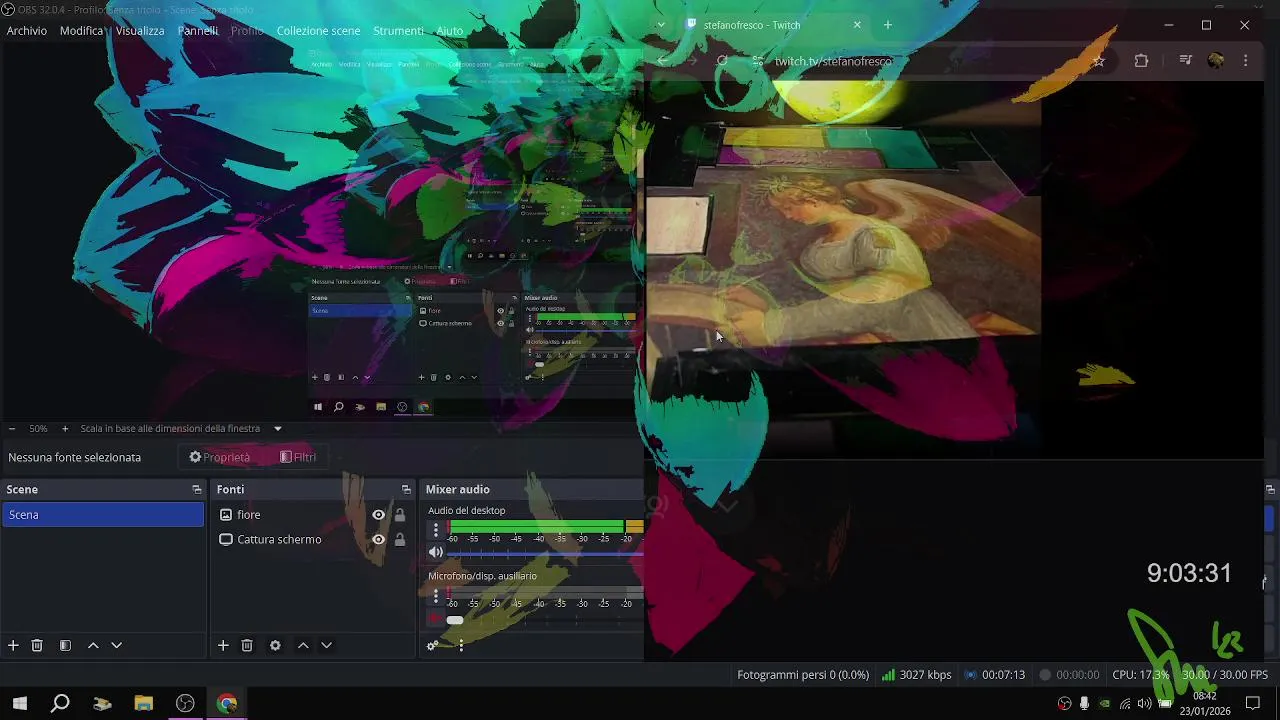Click 3027 kbps status bar entry
Screen dimensions: 1280x720
click(916, 675)
